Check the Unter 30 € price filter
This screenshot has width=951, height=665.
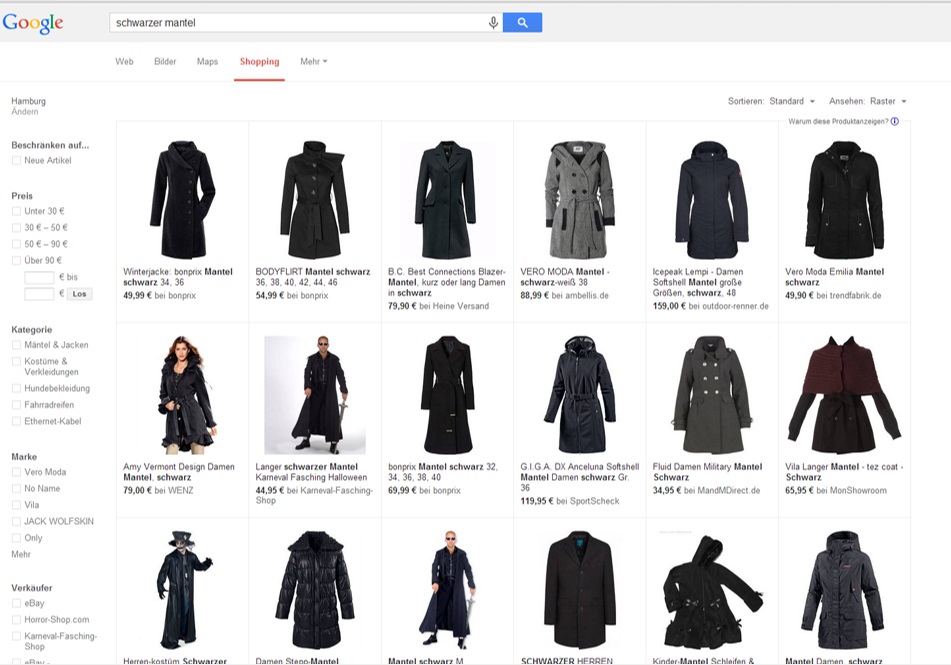click(x=16, y=211)
